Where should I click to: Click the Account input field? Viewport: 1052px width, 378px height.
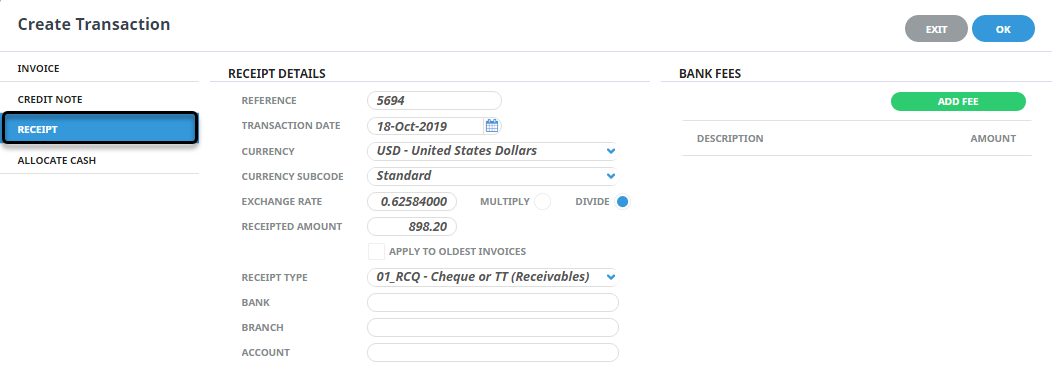pyautogui.click(x=492, y=352)
